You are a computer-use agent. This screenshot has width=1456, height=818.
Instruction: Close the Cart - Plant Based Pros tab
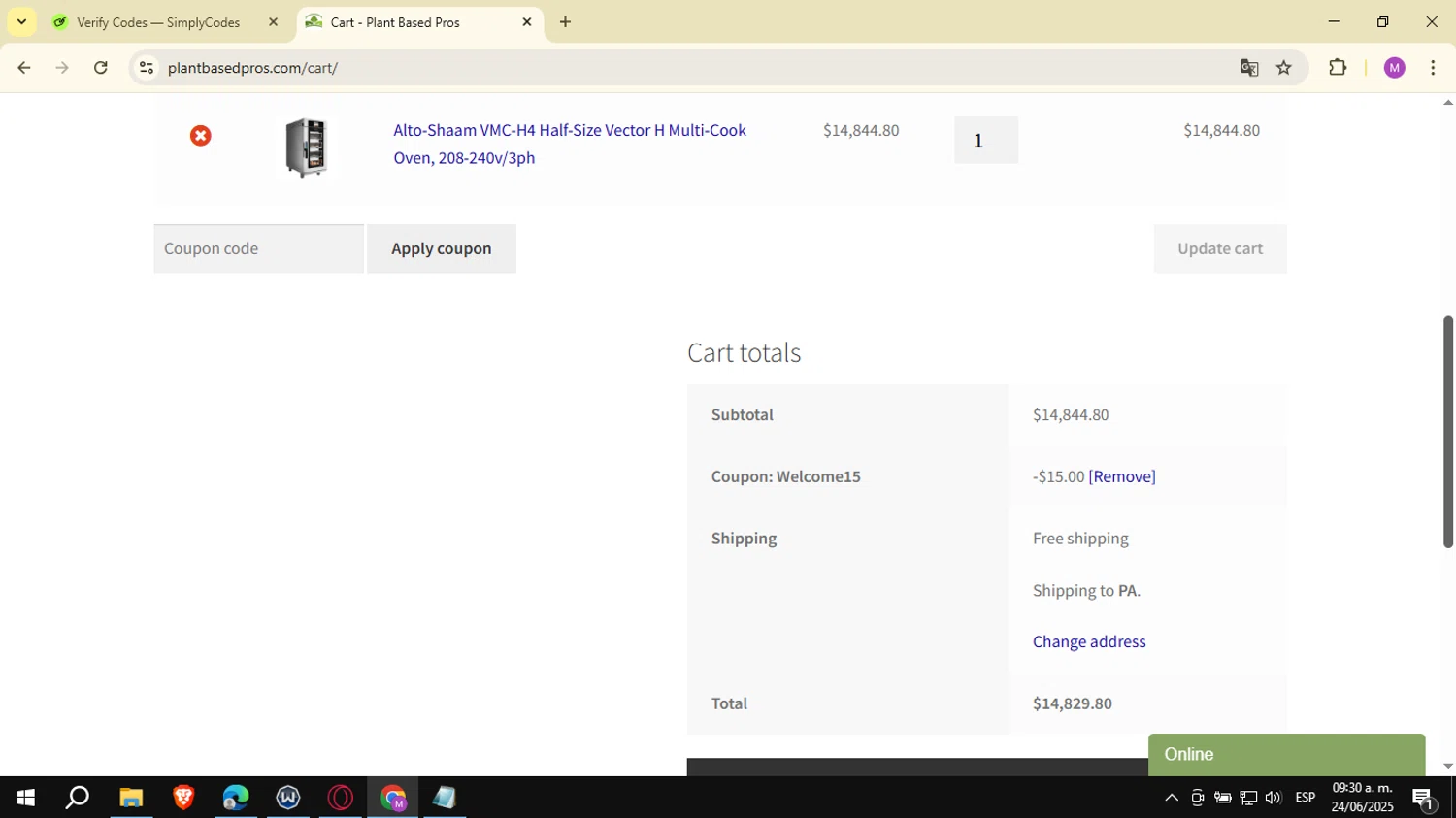[527, 22]
